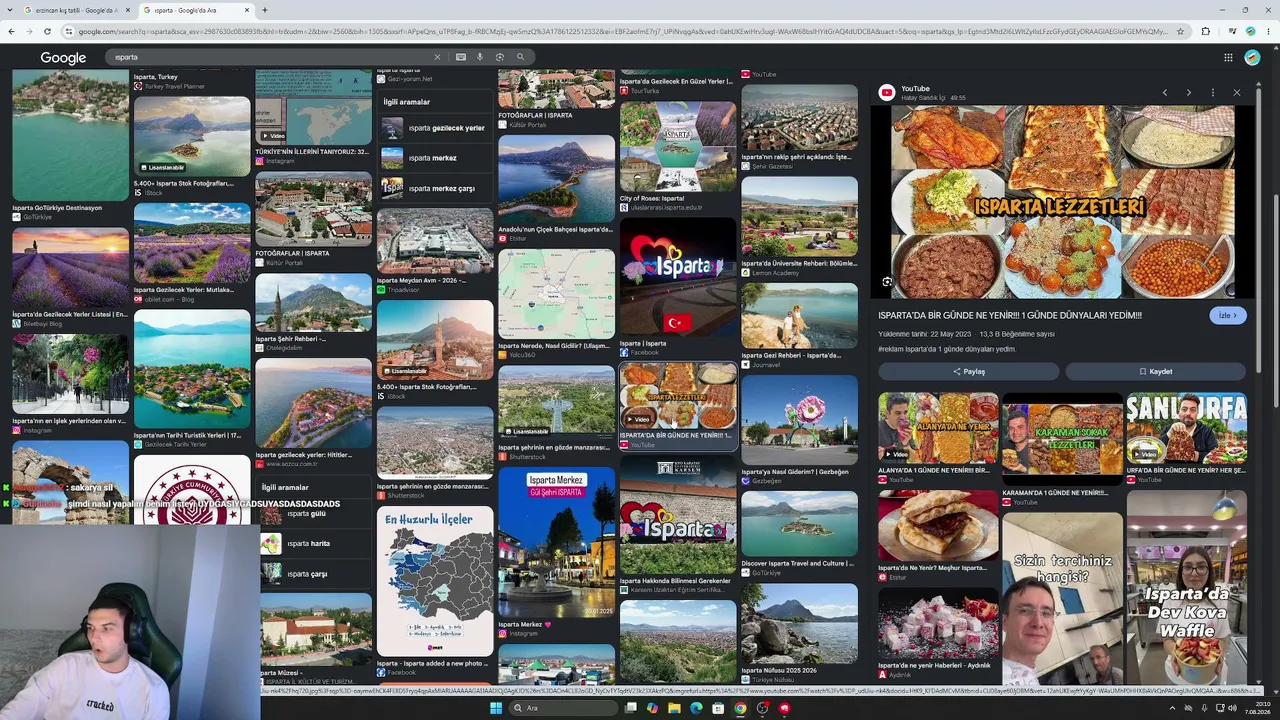Open the preview panel three-dot menu
The width and height of the screenshot is (1280, 720).
pos(1212,92)
